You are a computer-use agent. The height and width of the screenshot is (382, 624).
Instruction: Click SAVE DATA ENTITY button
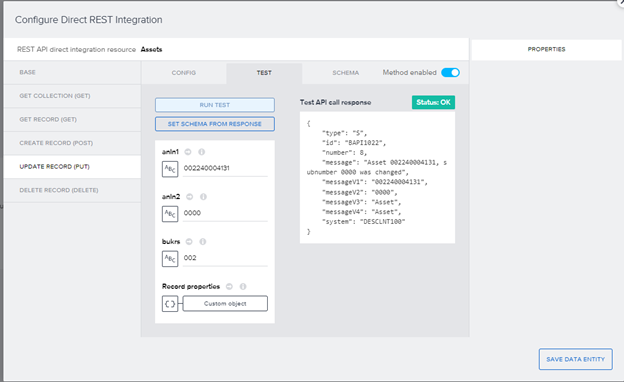pos(575,359)
